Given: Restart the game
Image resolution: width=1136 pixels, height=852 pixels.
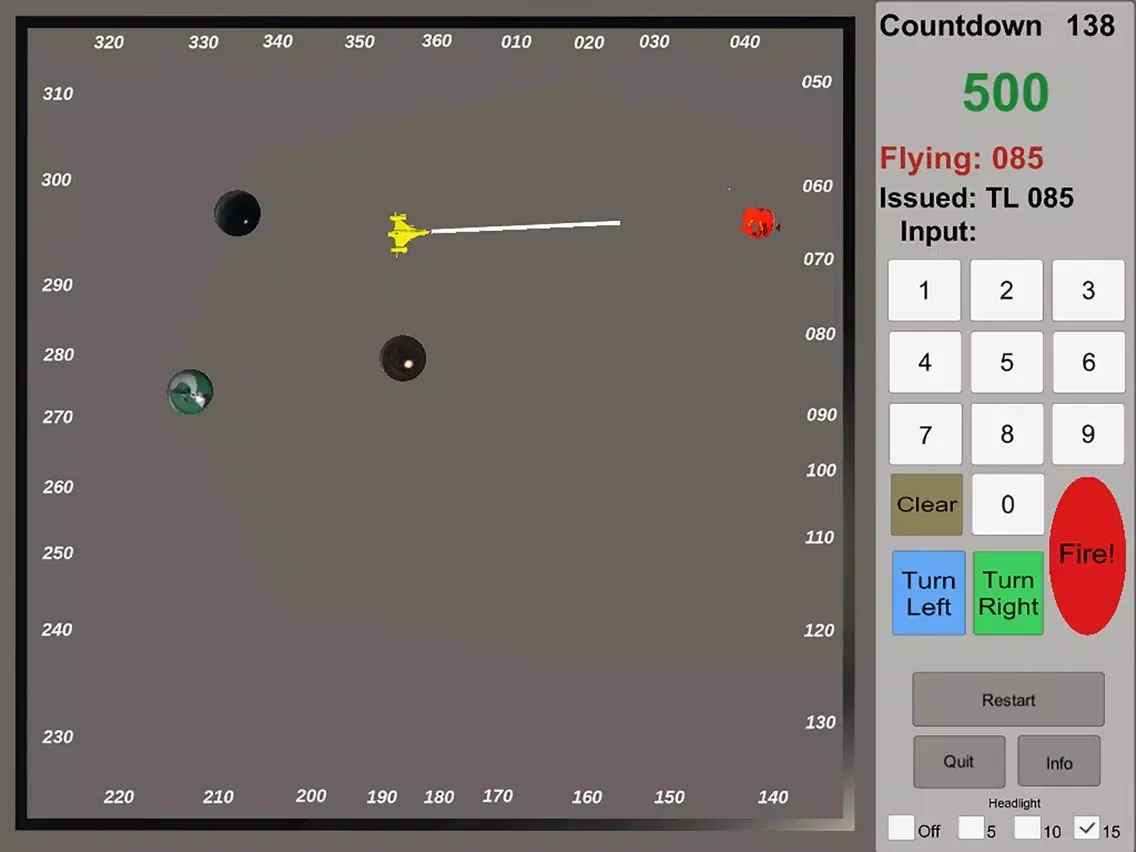Looking at the screenshot, I should point(1008,699).
